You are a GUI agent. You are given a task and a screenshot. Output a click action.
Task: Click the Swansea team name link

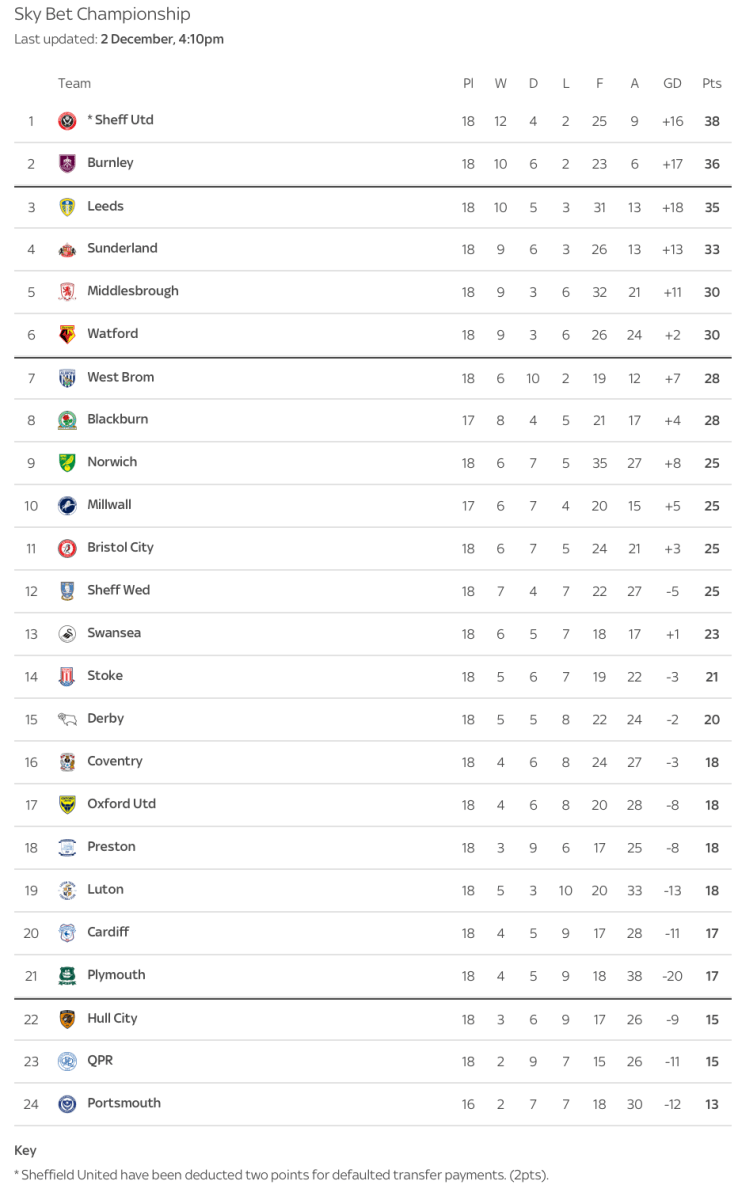(x=113, y=633)
